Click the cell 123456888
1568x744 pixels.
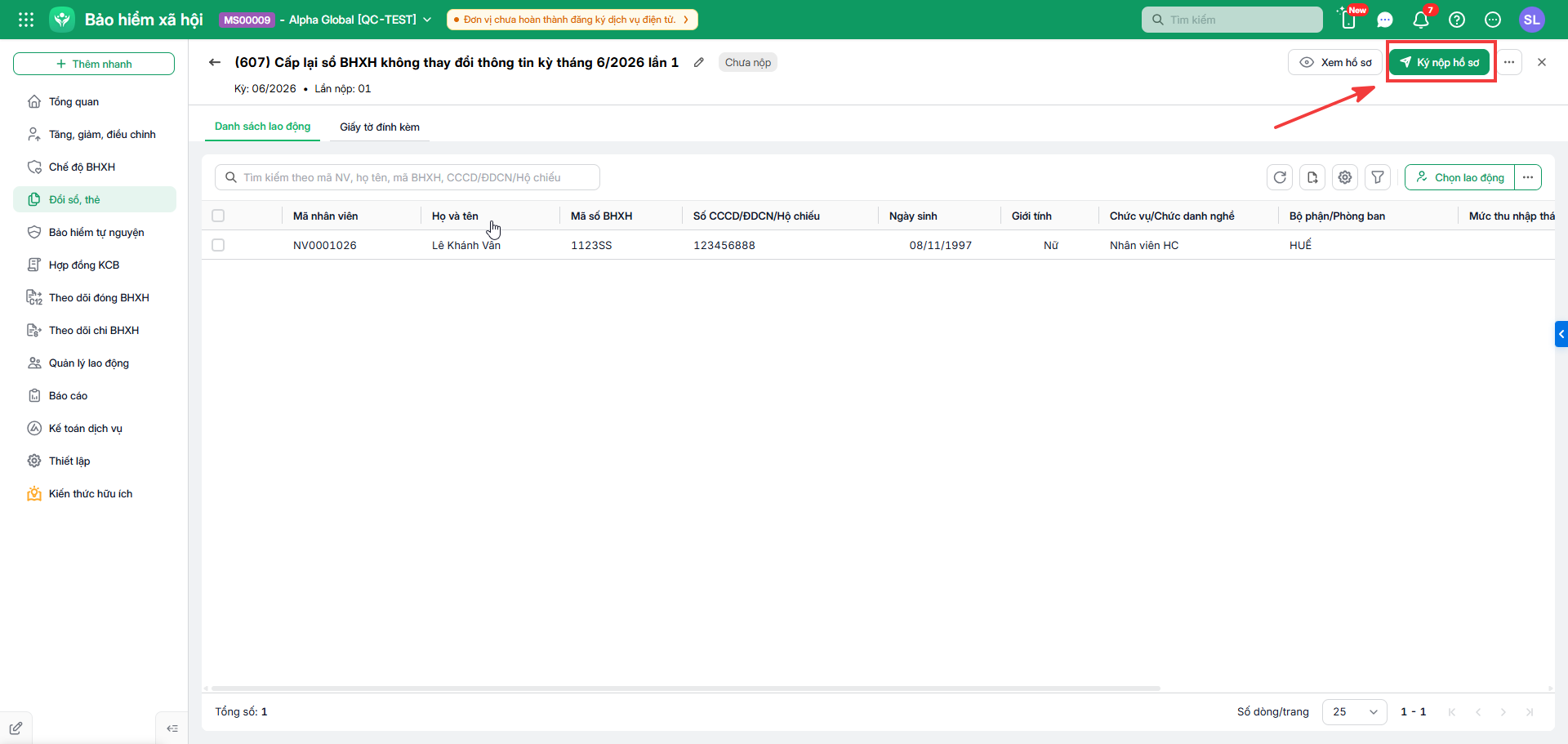[x=724, y=245]
